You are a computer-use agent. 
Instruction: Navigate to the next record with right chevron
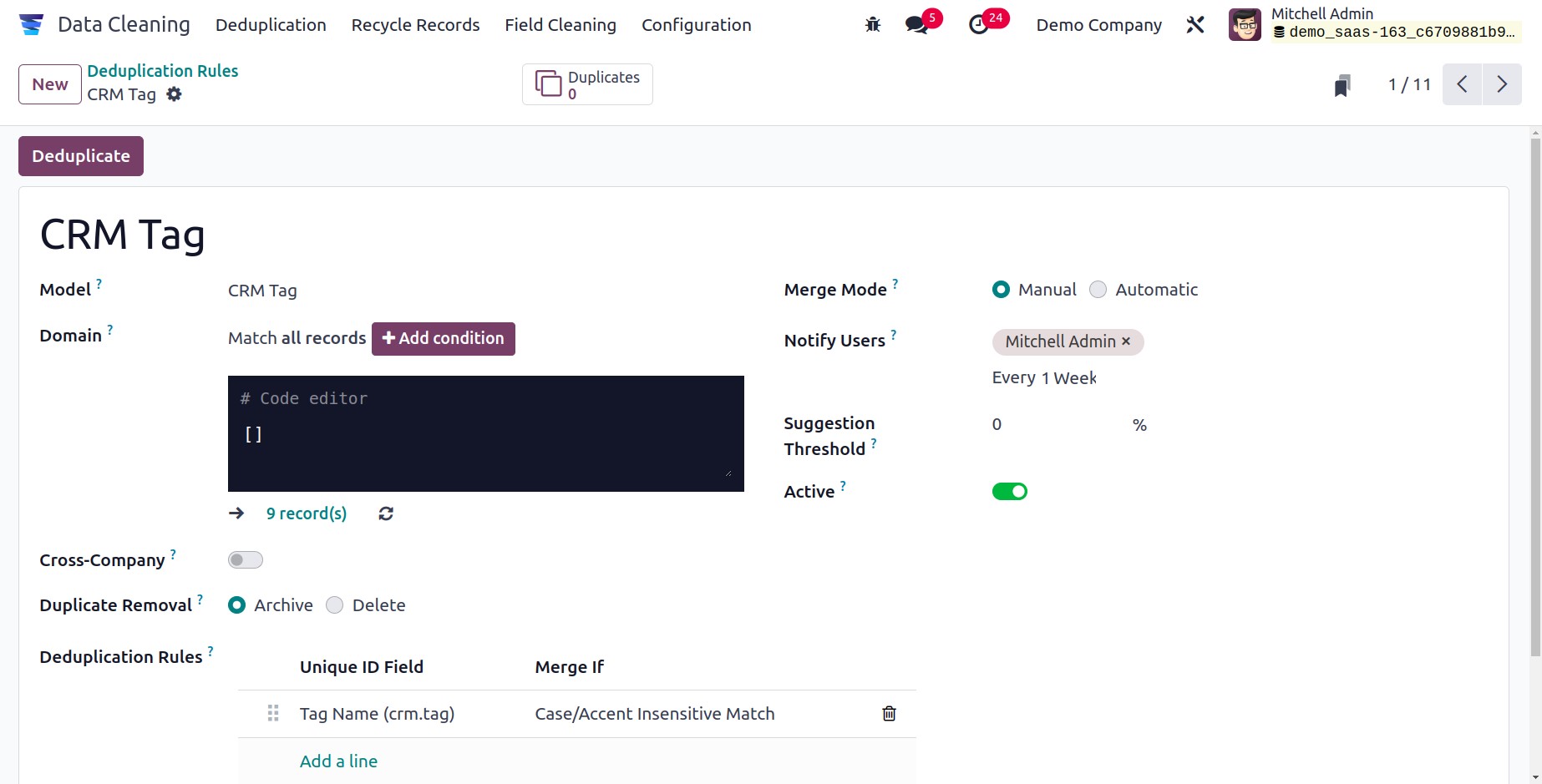click(1502, 84)
